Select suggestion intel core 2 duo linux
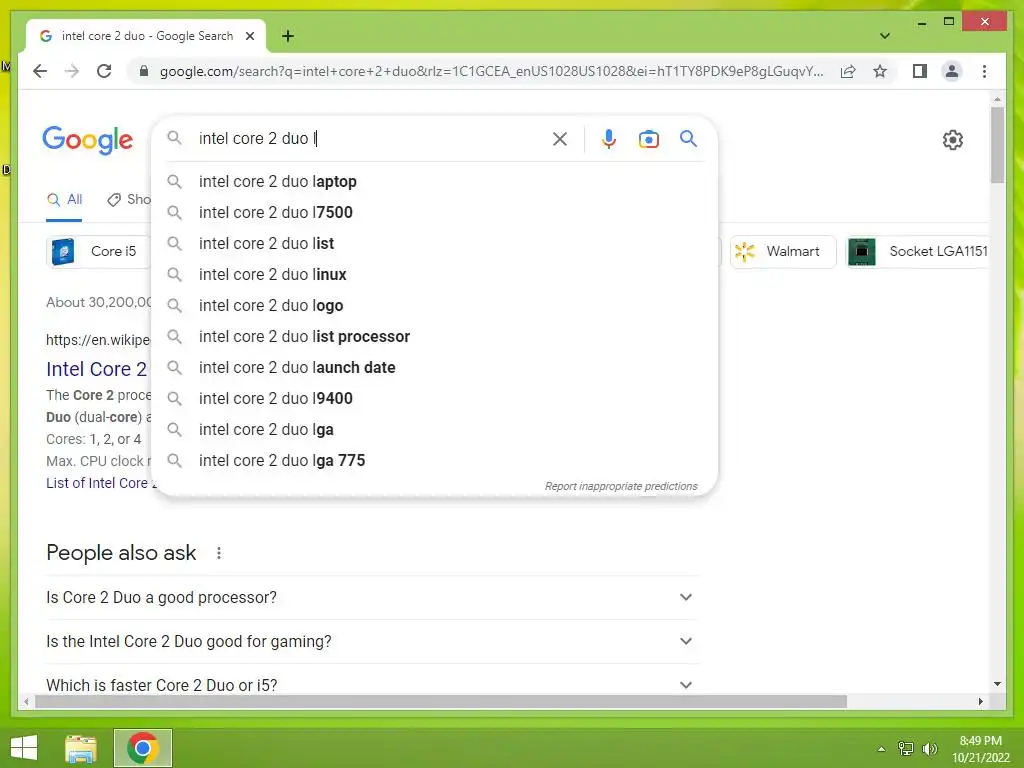1024x768 pixels. (434, 274)
